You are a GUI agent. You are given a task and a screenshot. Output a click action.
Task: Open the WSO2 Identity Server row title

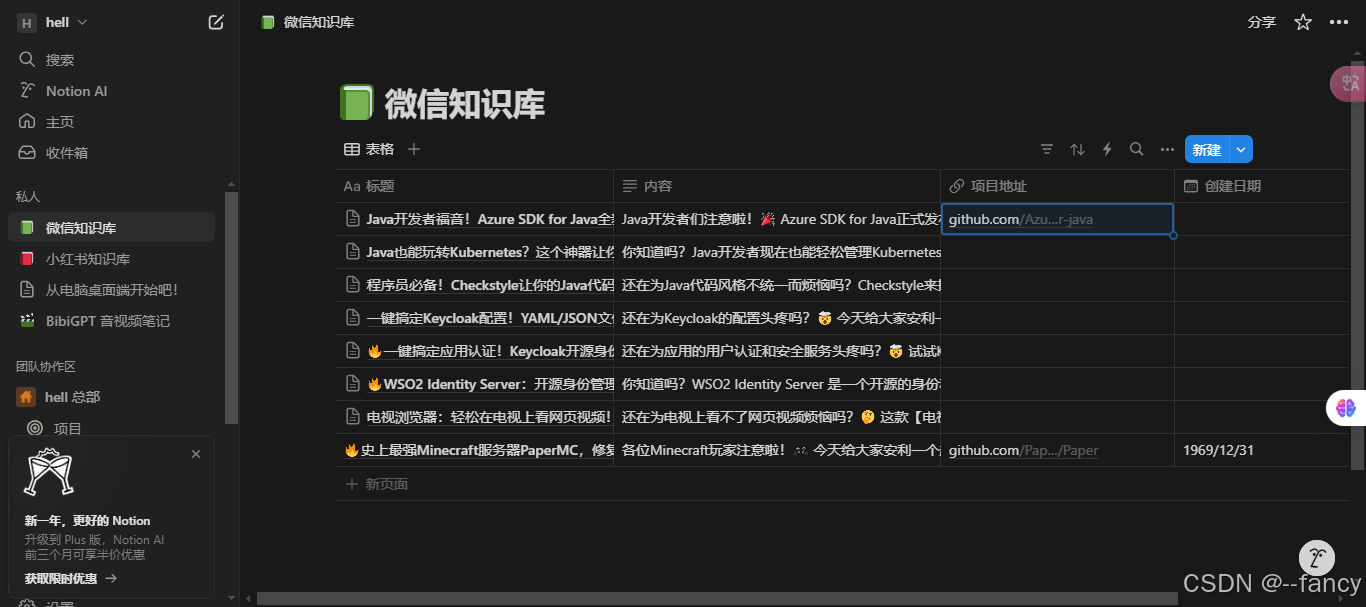(489, 384)
